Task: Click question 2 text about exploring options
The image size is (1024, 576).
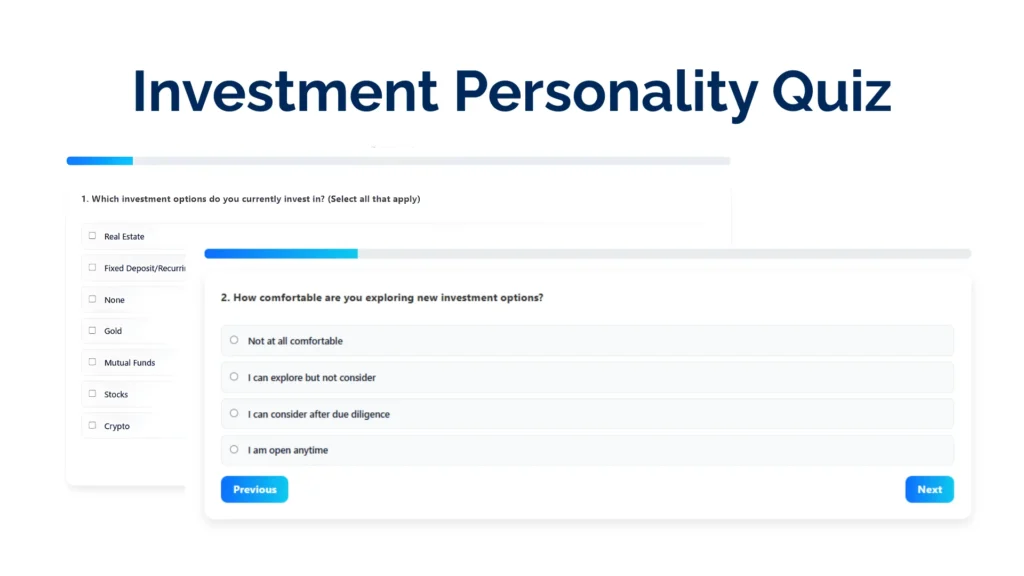Action: pyautogui.click(x=382, y=297)
